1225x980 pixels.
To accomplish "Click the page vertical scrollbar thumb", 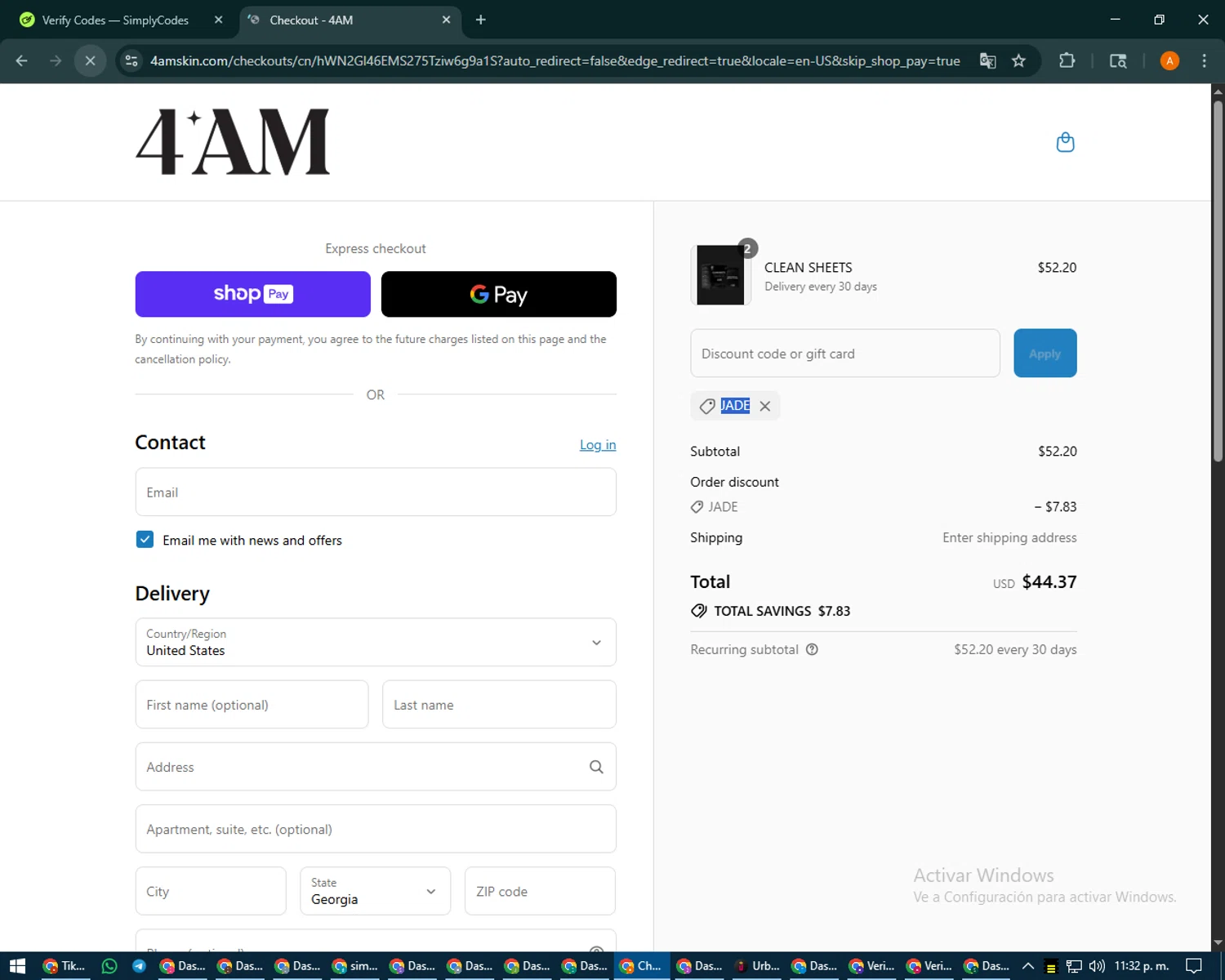I will pyautogui.click(x=1218, y=282).
